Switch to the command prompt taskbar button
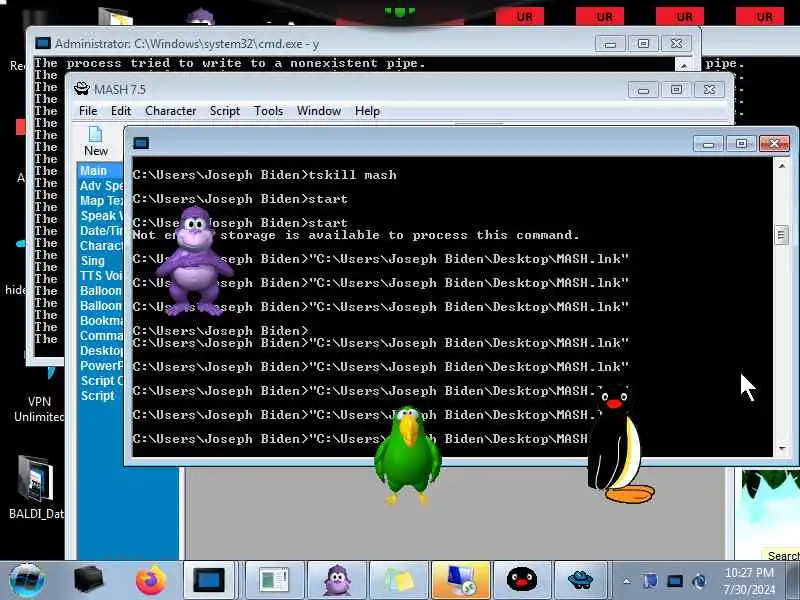Screen dimensions: 800x600 209,580
